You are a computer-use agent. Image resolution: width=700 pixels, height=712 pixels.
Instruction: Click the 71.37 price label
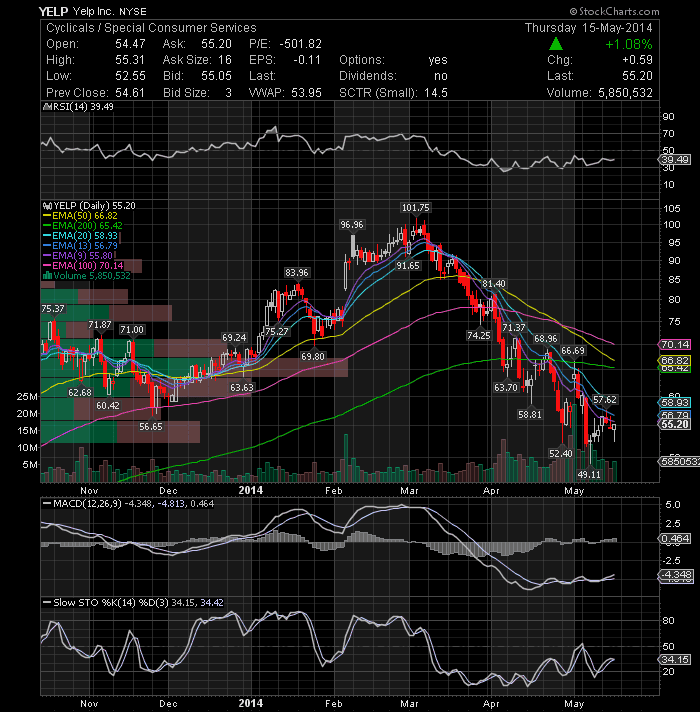coord(513,328)
